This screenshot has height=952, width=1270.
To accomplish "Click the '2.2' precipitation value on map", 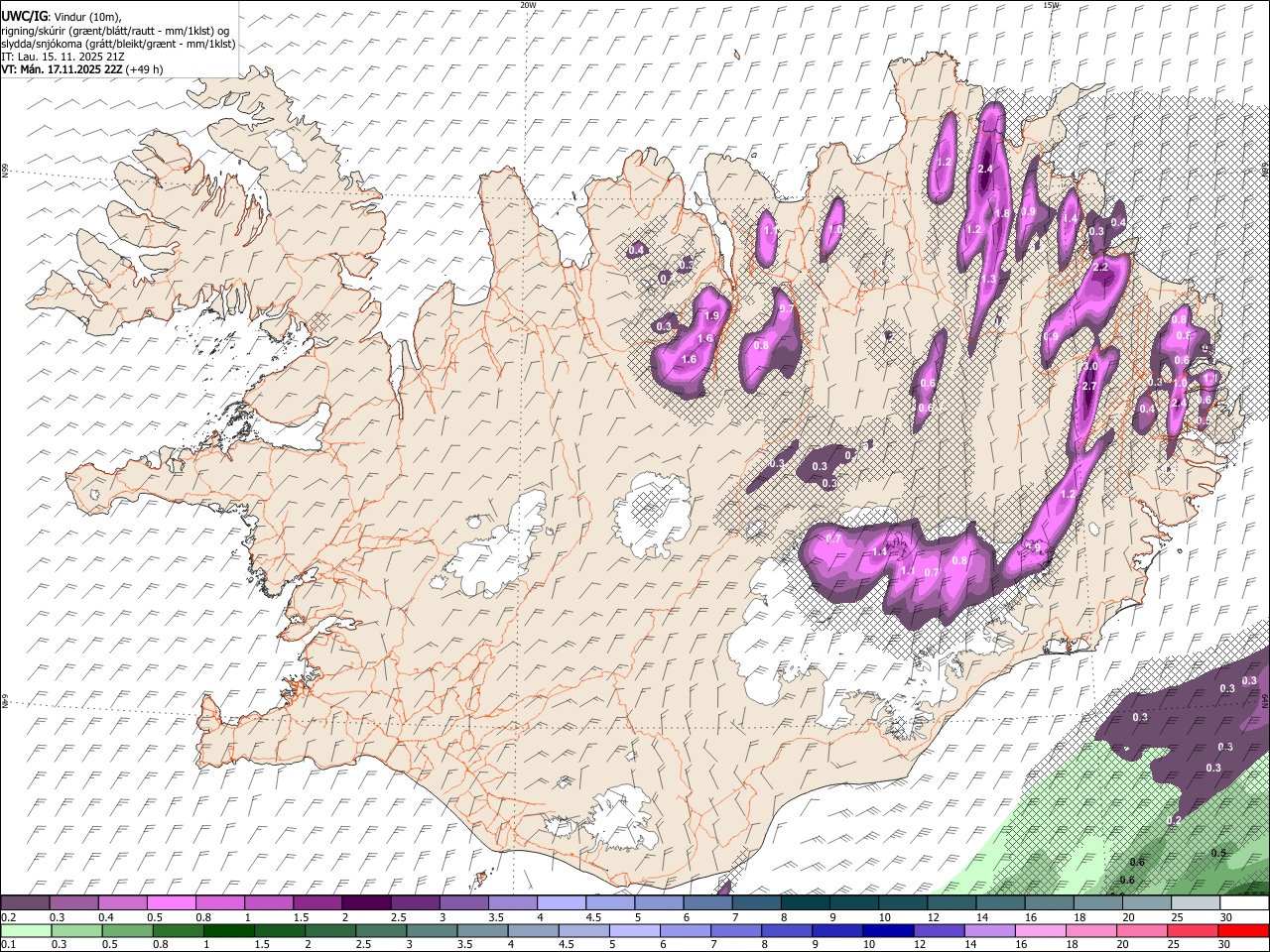I will [1099, 267].
